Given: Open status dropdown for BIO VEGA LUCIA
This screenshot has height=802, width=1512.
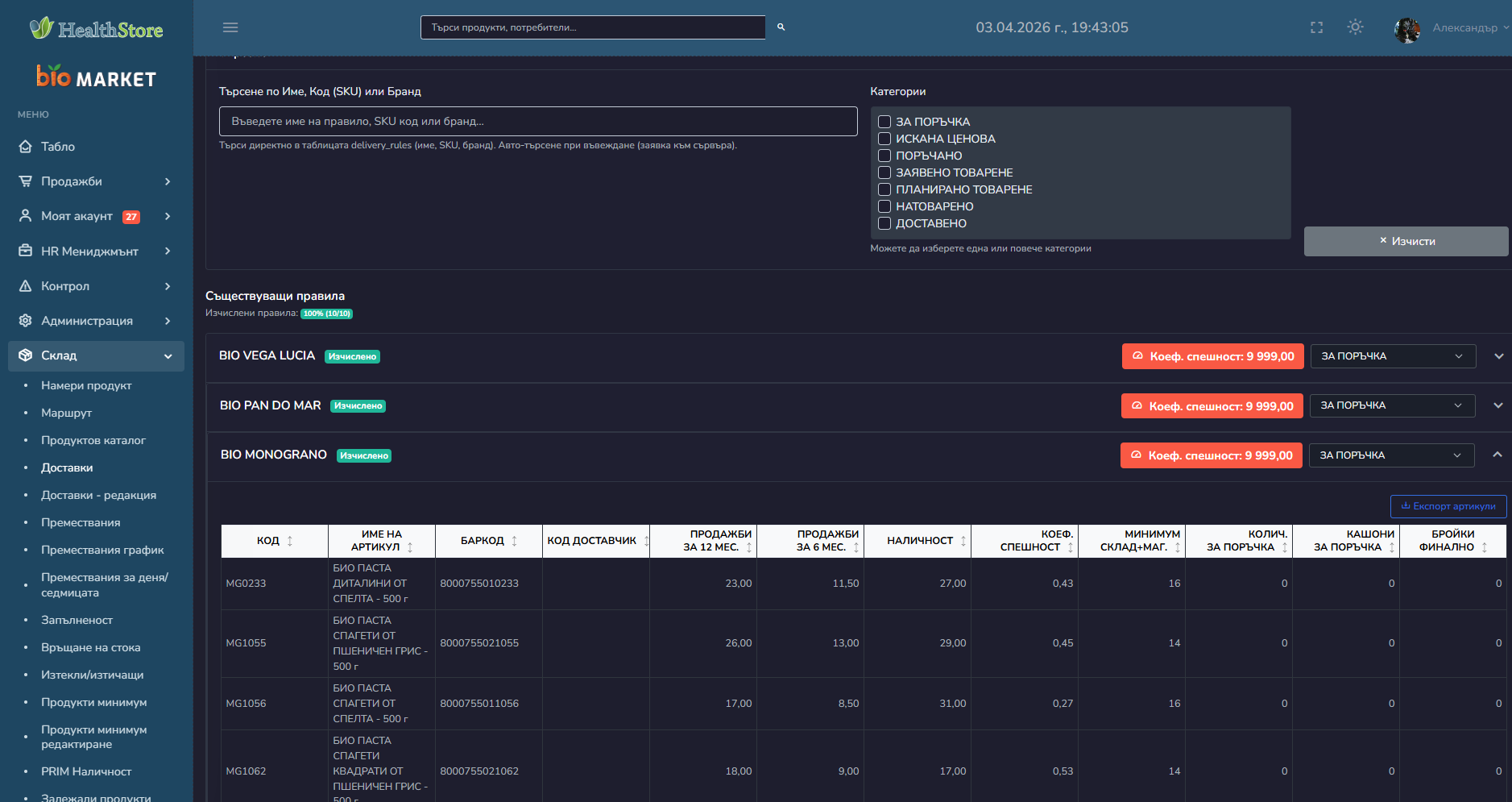Looking at the screenshot, I should (x=1394, y=356).
